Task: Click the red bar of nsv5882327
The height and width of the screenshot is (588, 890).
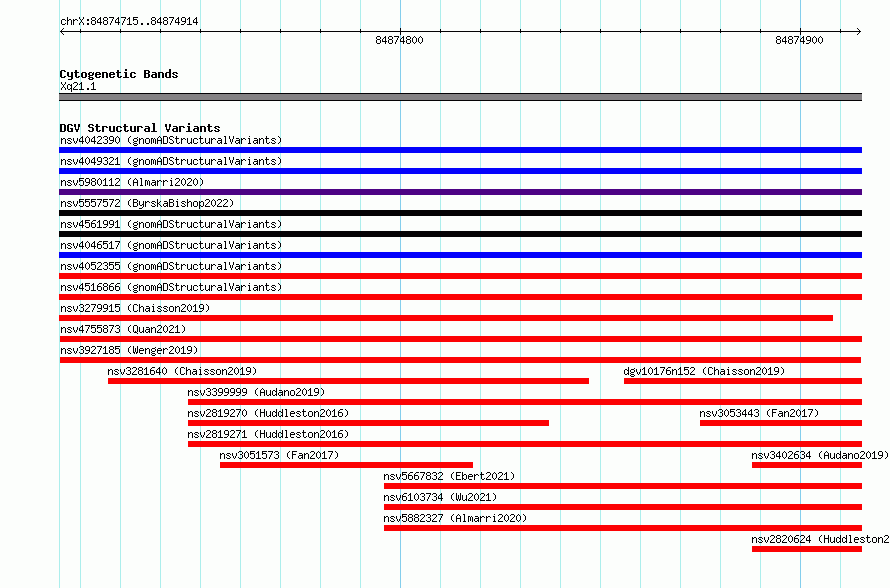Action: pos(623,528)
